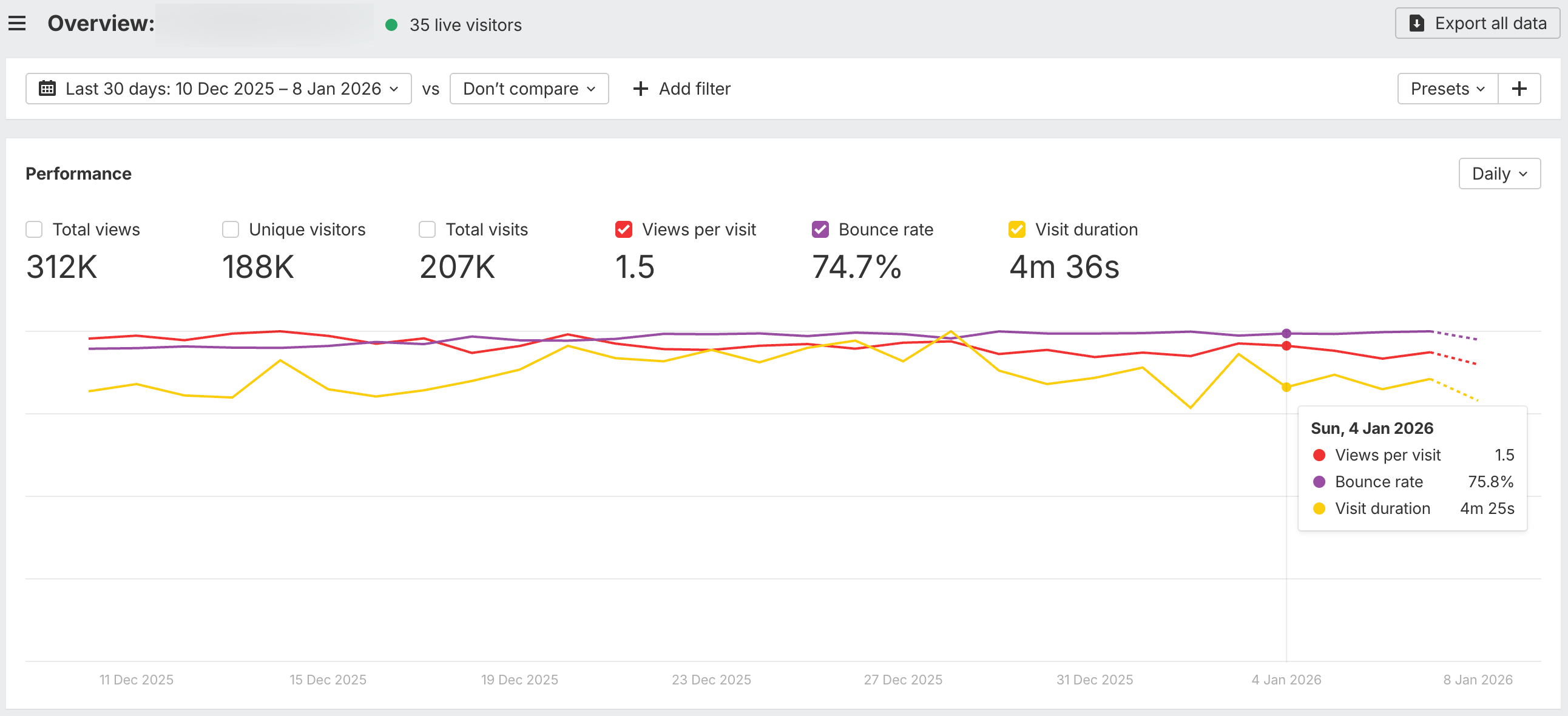Open the Last 30 days date range dropdown
The width and height of the screenshot is (1568, 716).
point(219,89)
